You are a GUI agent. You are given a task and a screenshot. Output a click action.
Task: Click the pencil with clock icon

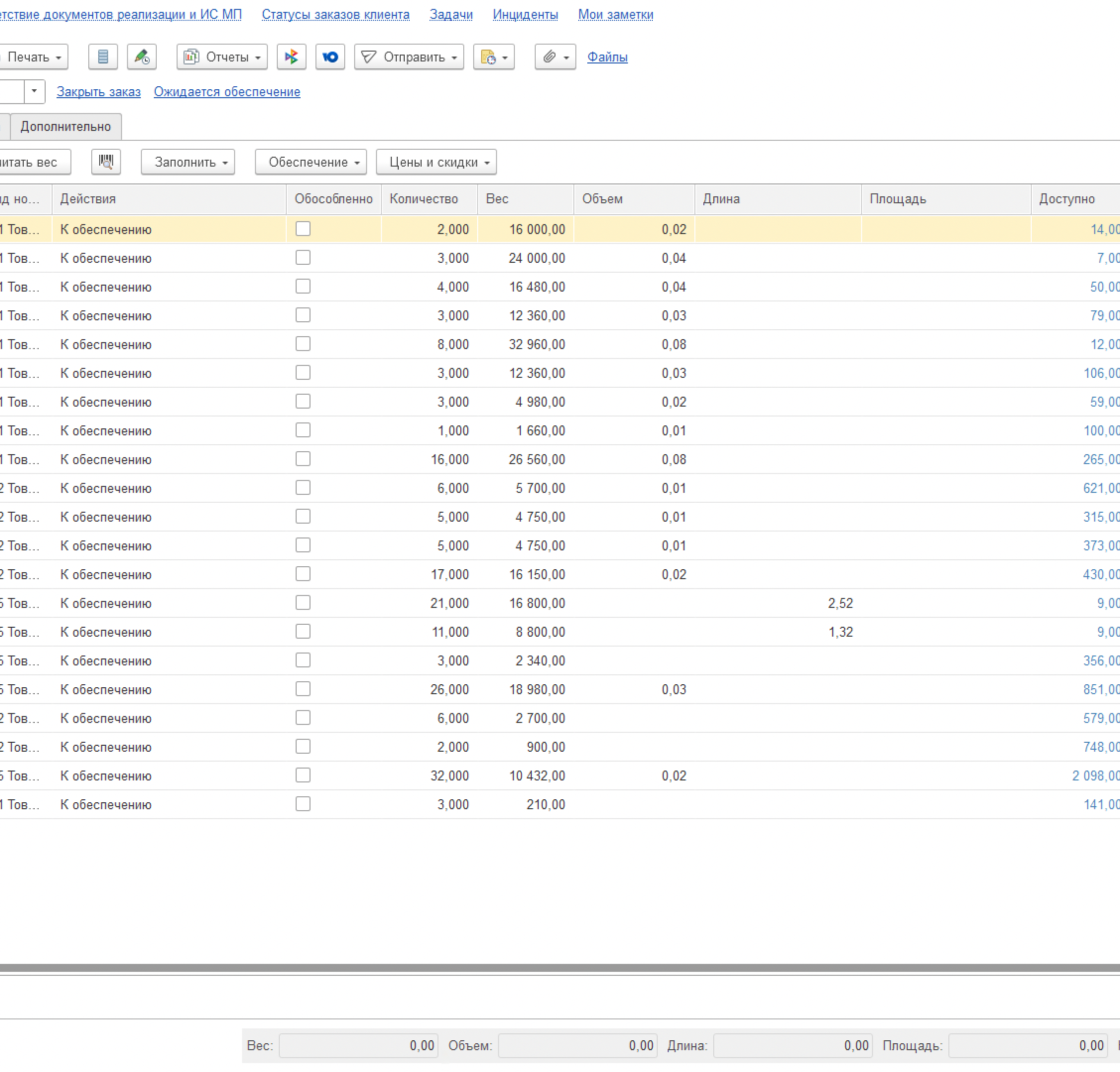pyautogui.click(x=142, y=57)
